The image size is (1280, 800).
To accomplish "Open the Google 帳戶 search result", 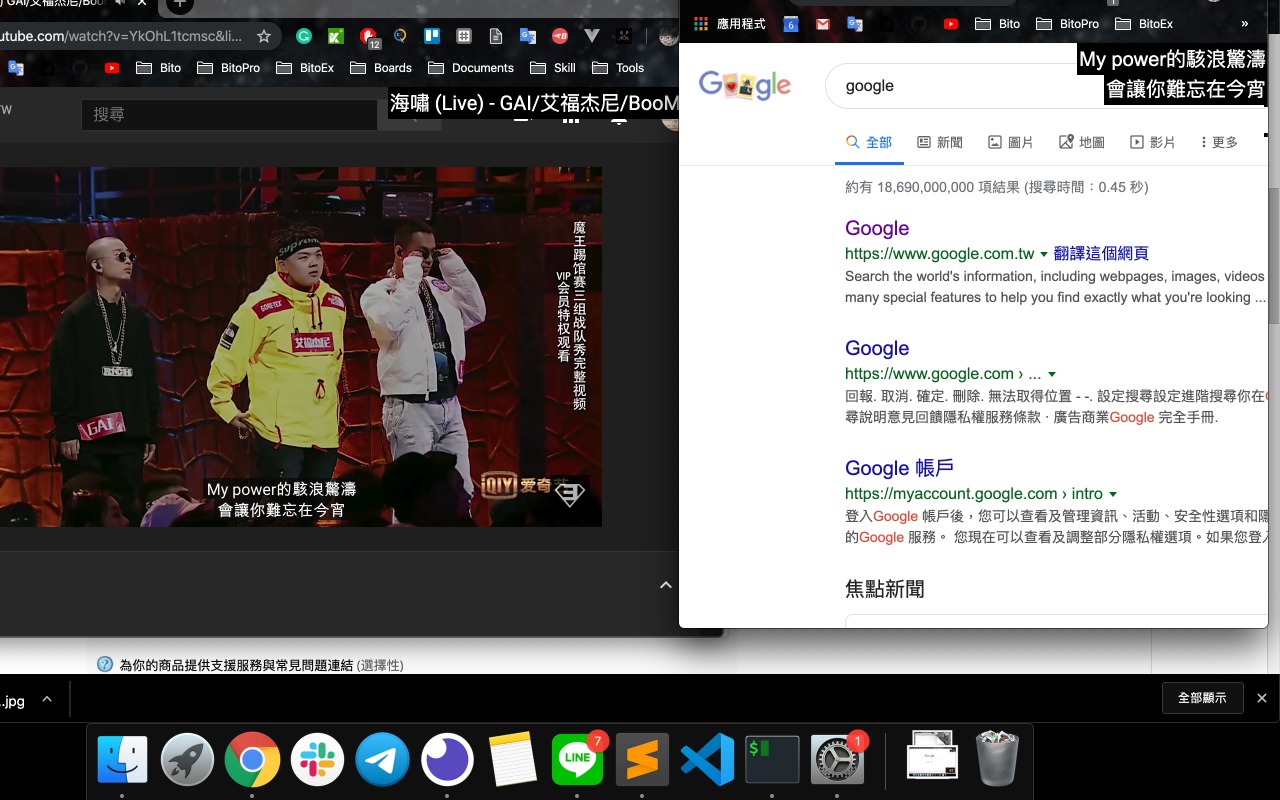I will tap(898, 468).
